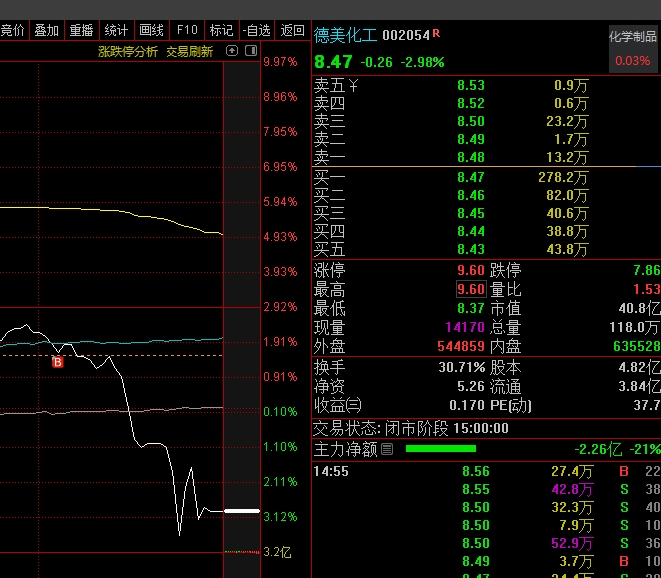Click 重播 replay toolbar button
Screen dimensions: 661x578
(81, 30)
